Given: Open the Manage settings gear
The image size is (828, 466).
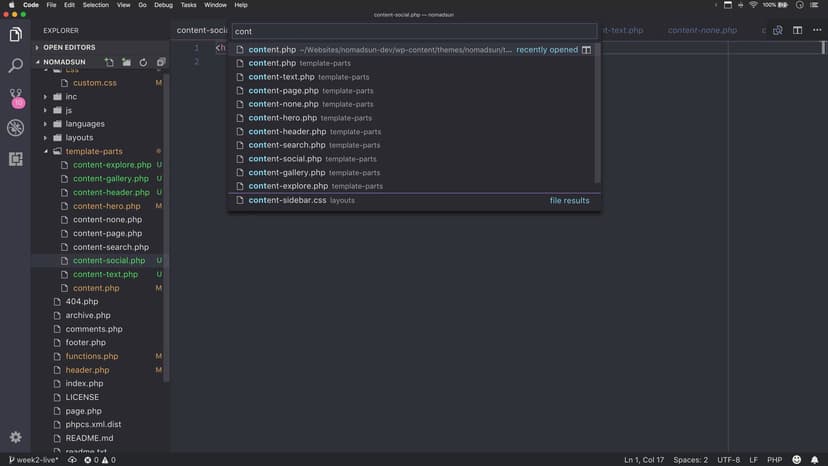Looking at the screenshot, I should [15, 437].
